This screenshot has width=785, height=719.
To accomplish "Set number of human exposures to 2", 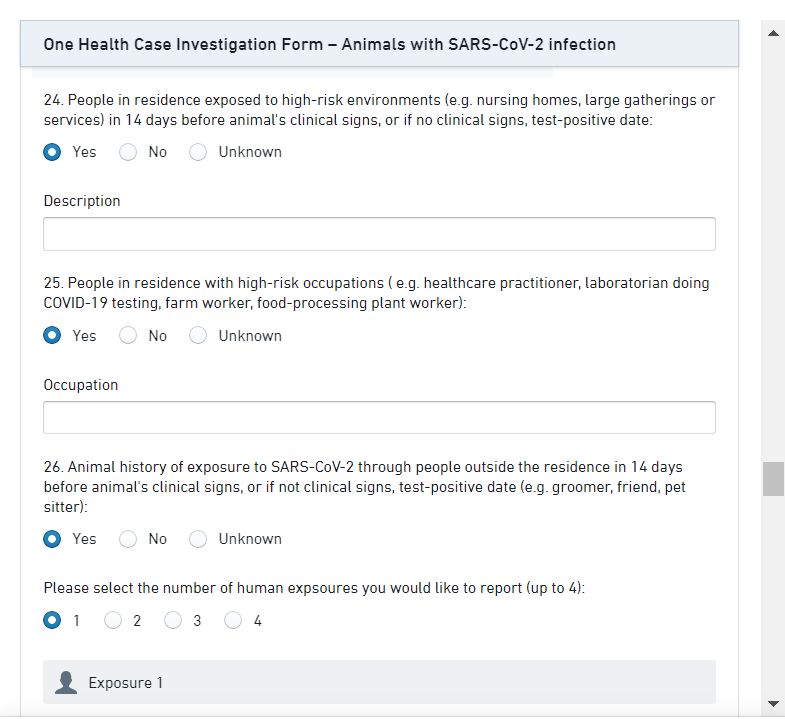I will pyautogui.click(x=113, y=621).
